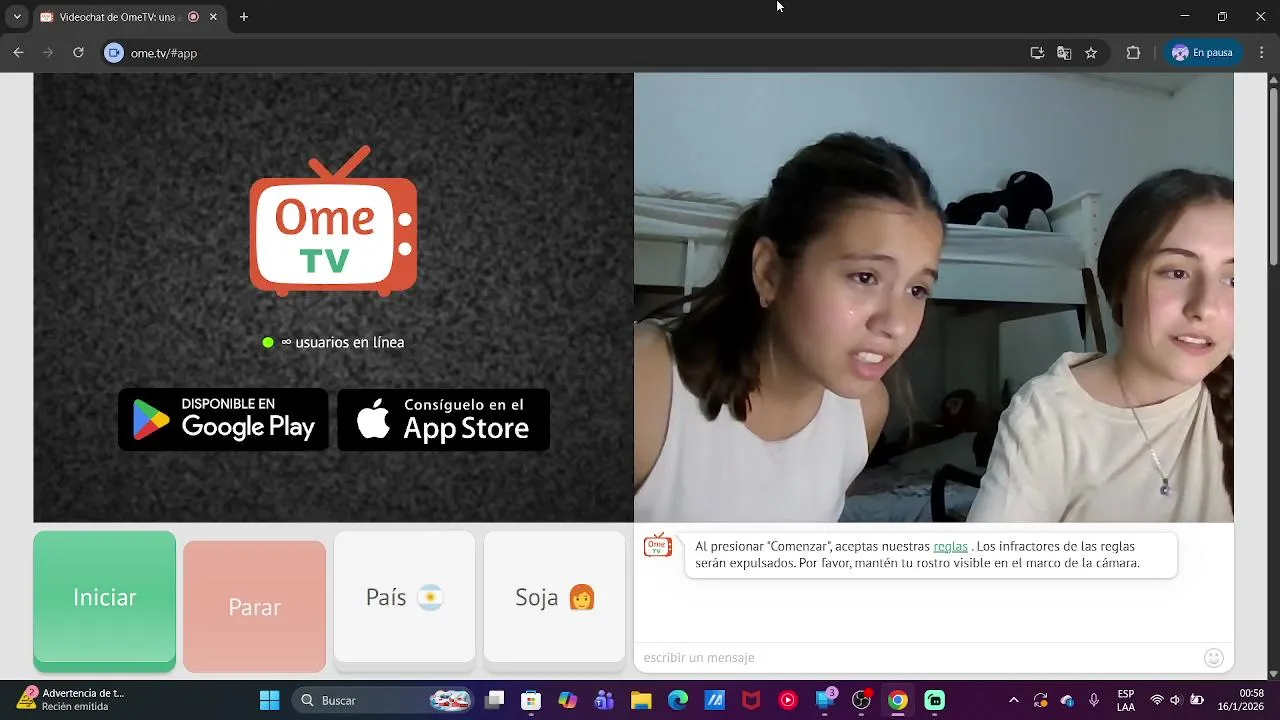Open a new browser tab
The height and width of the screenshot is (720, 1280).
[244, 17]
